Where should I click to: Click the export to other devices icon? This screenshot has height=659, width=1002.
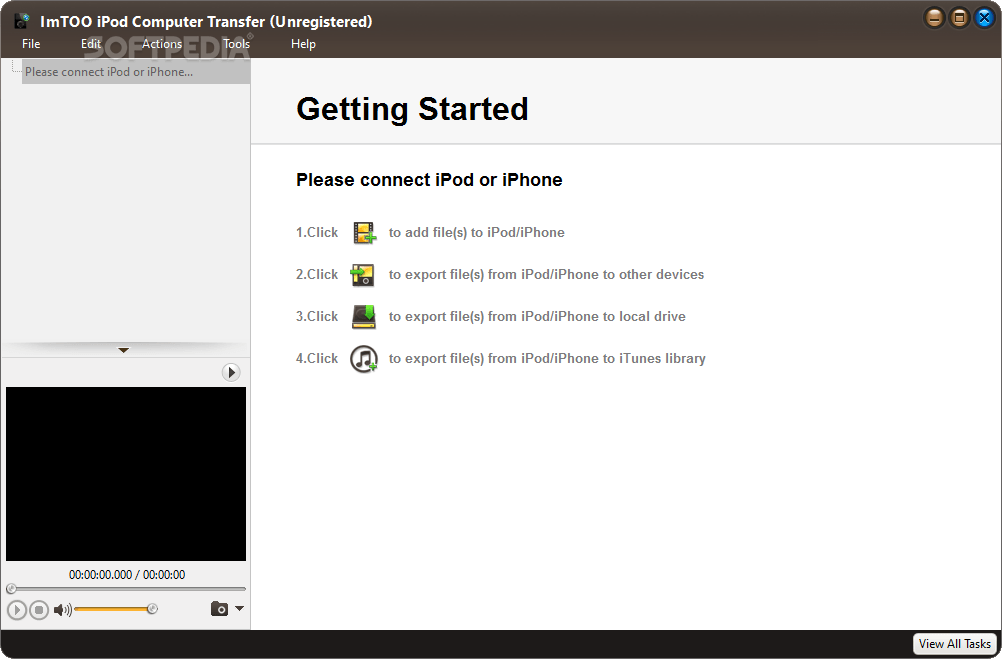click(x=362, y=275)
